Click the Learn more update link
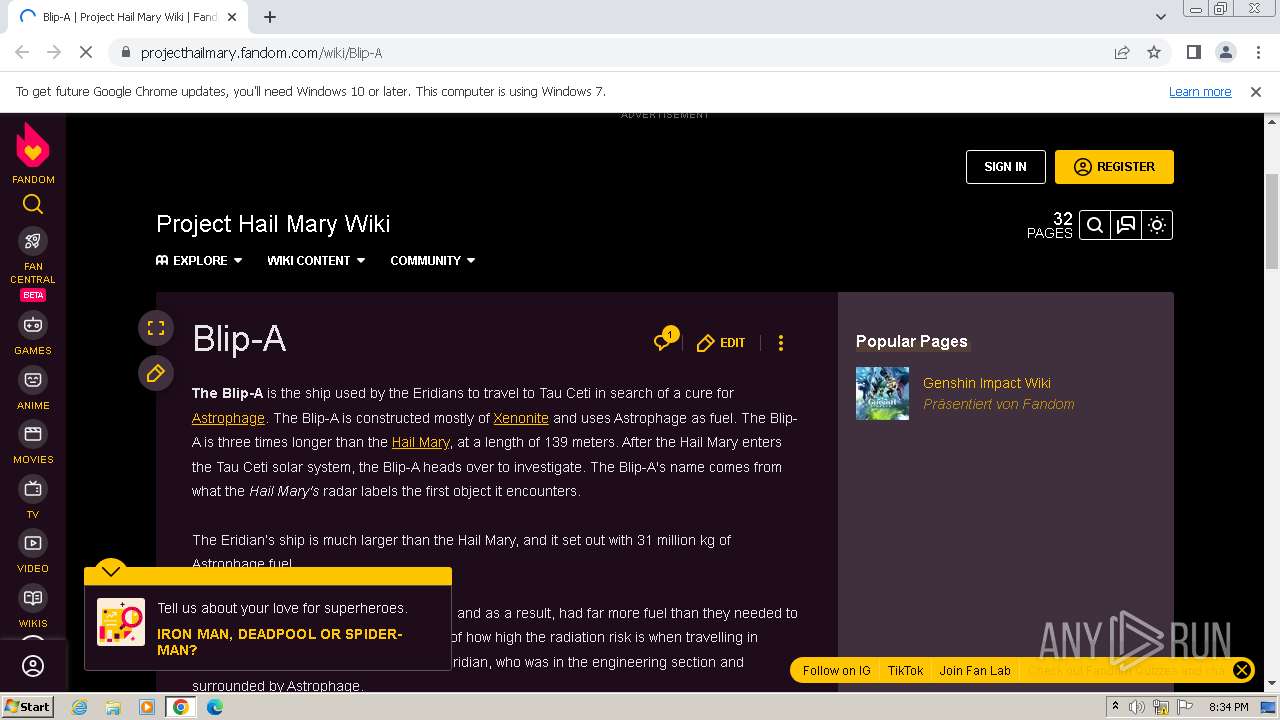 click(x=1200, y=92)
